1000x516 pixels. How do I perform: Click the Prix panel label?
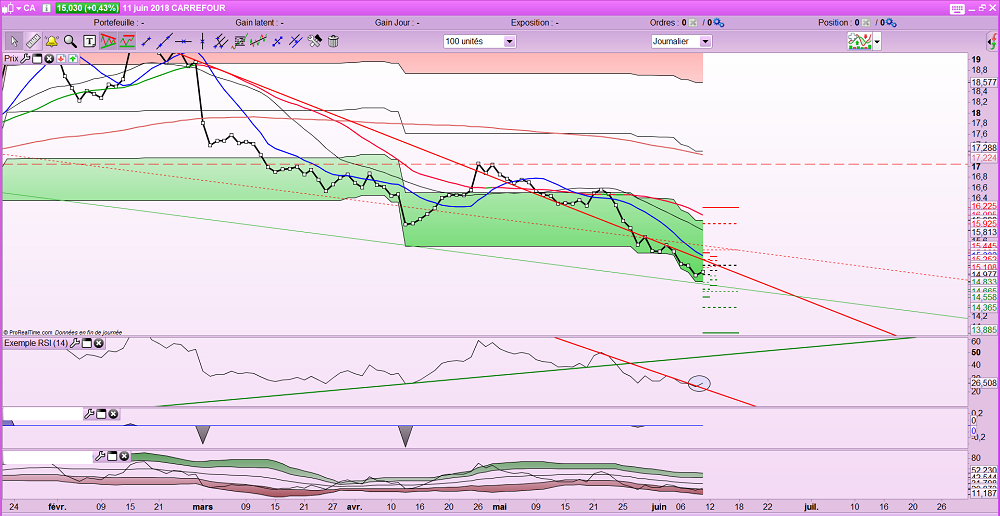pyautogui.click(x=11, y=59)
